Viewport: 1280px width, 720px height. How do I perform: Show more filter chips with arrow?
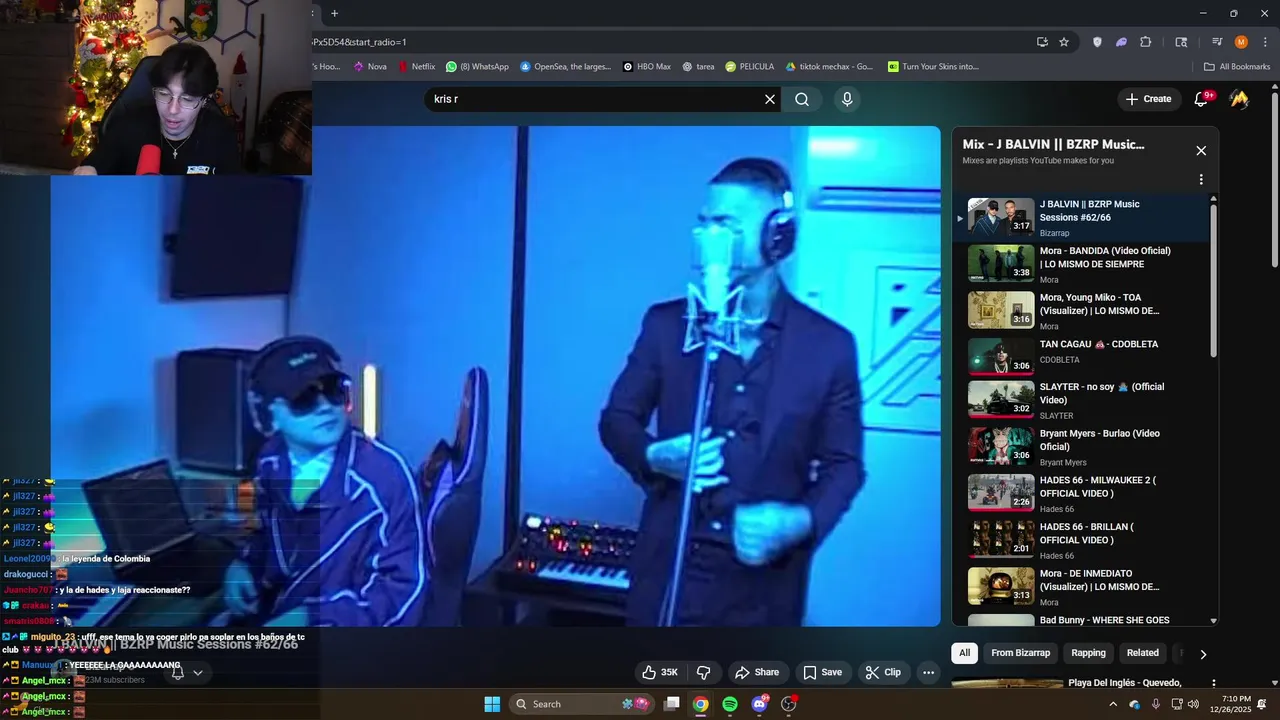click(1203, 654)
